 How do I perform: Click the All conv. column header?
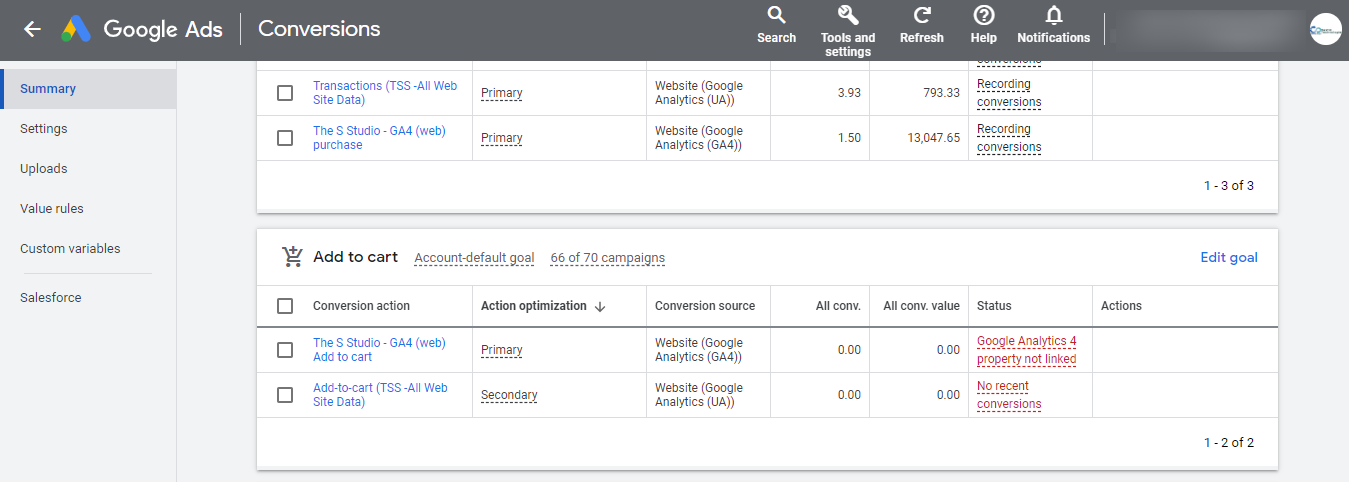(838, 306)
